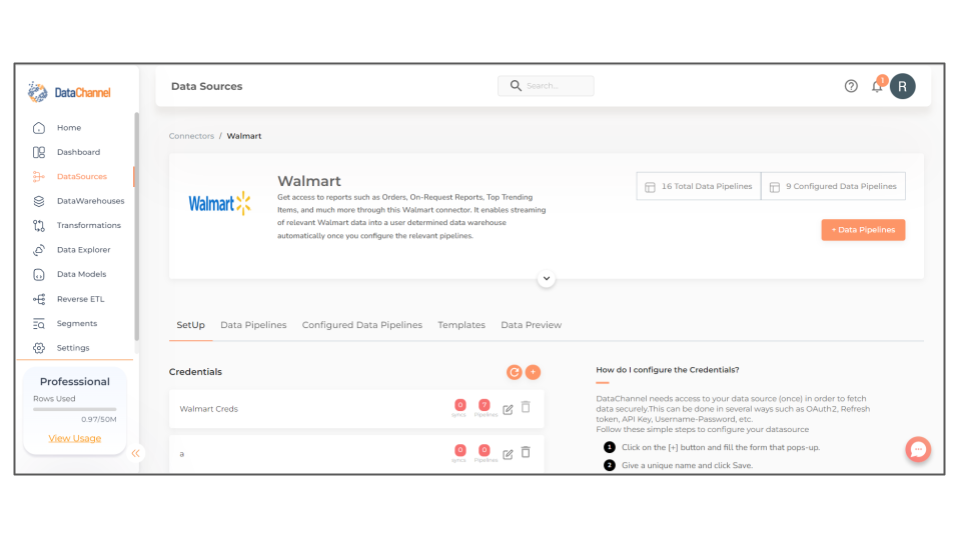Viewport: 960px width, 540px height.
Task: Open Data Models page
Action: tap(81, 274)
